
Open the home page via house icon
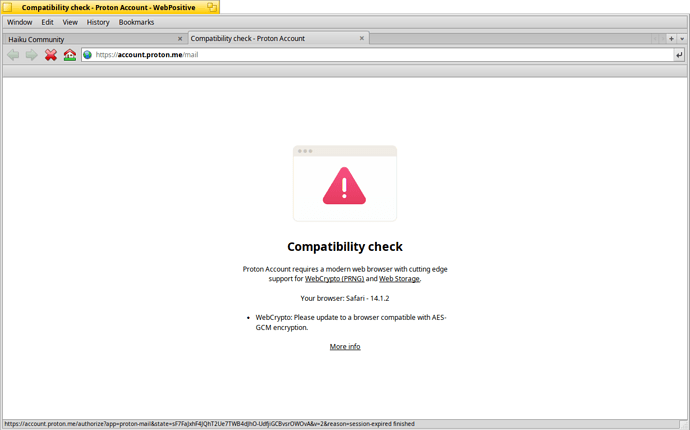70,55
